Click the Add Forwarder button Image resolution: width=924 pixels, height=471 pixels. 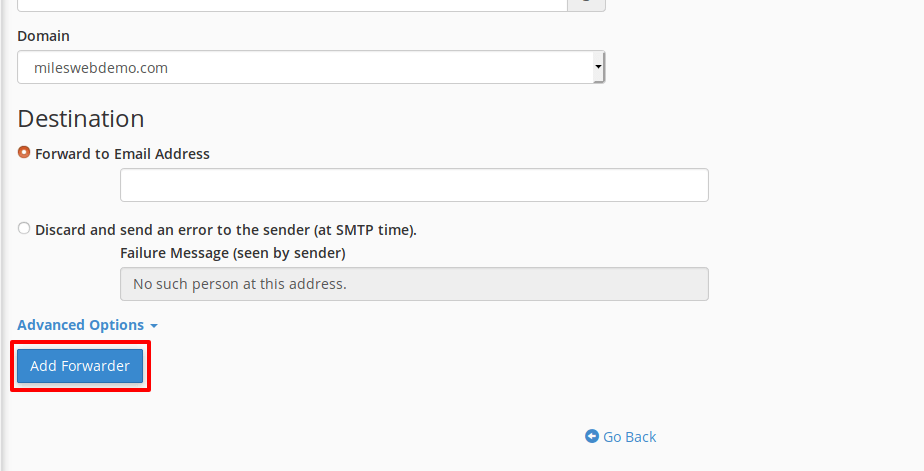click(x=80, y=365)
